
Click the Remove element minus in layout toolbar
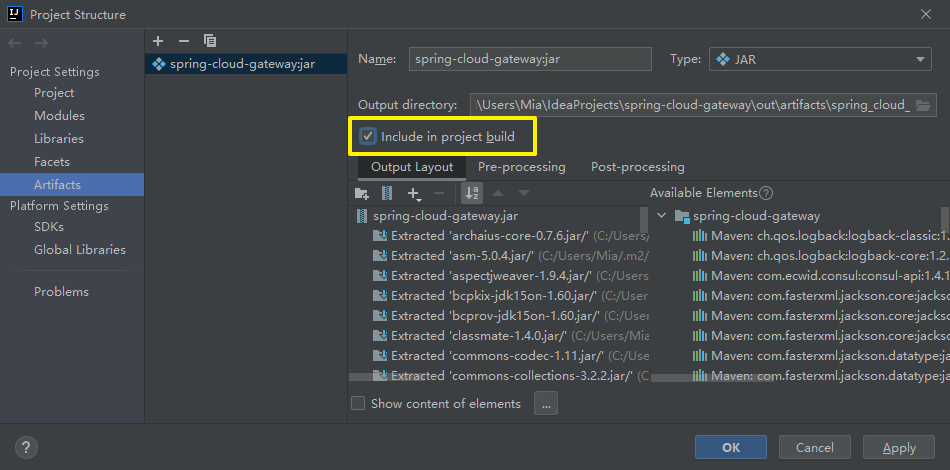pos(440,193)
